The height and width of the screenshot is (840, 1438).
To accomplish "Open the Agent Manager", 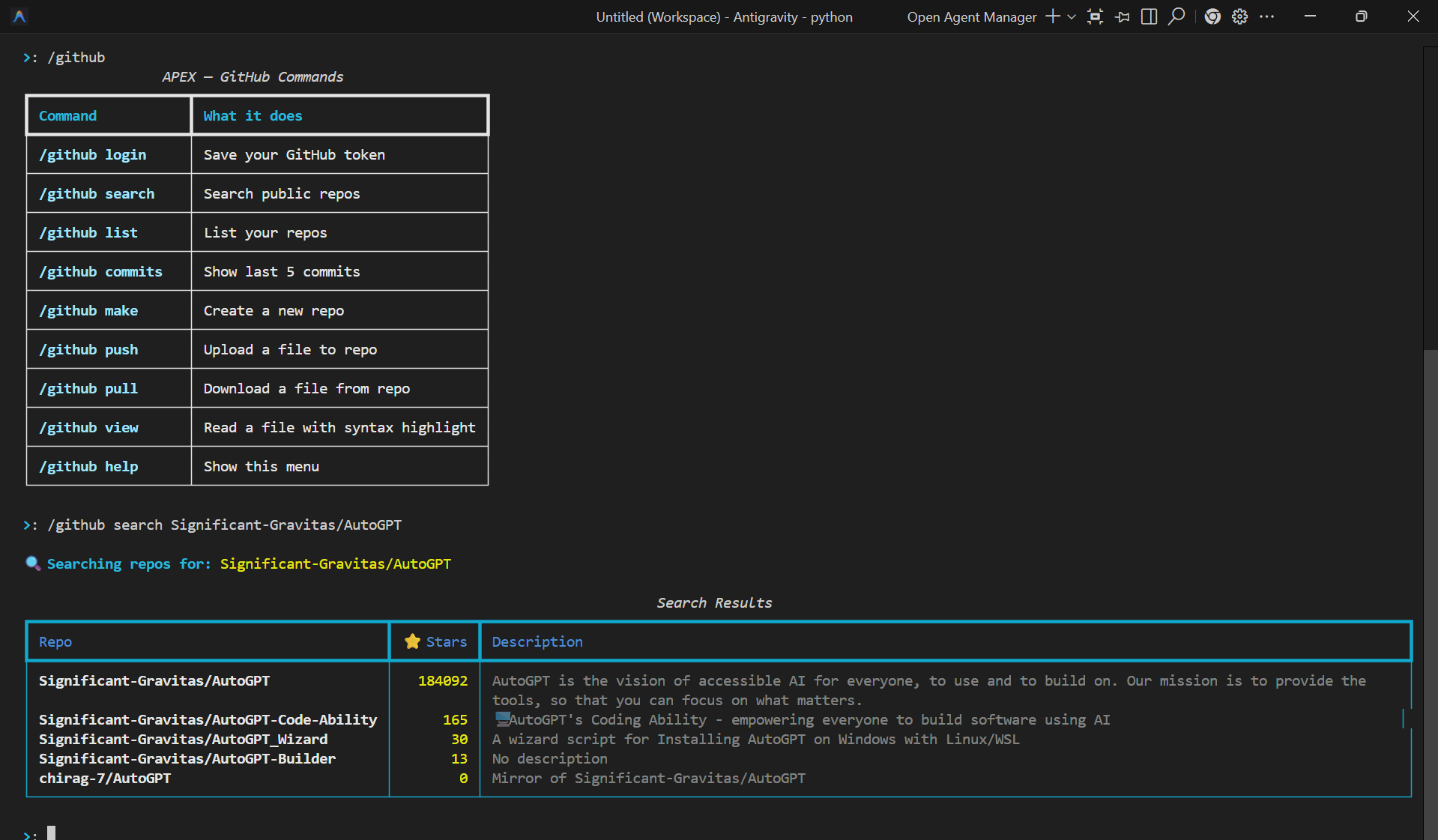I will point(971,16).
